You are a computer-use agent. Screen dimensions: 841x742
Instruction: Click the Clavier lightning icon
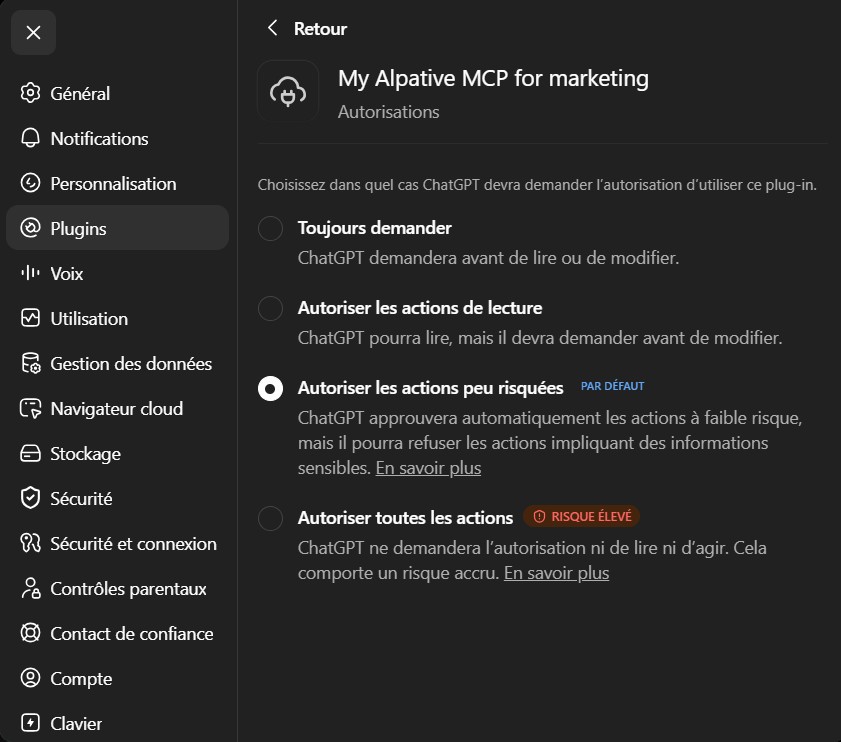pos(31,723)
